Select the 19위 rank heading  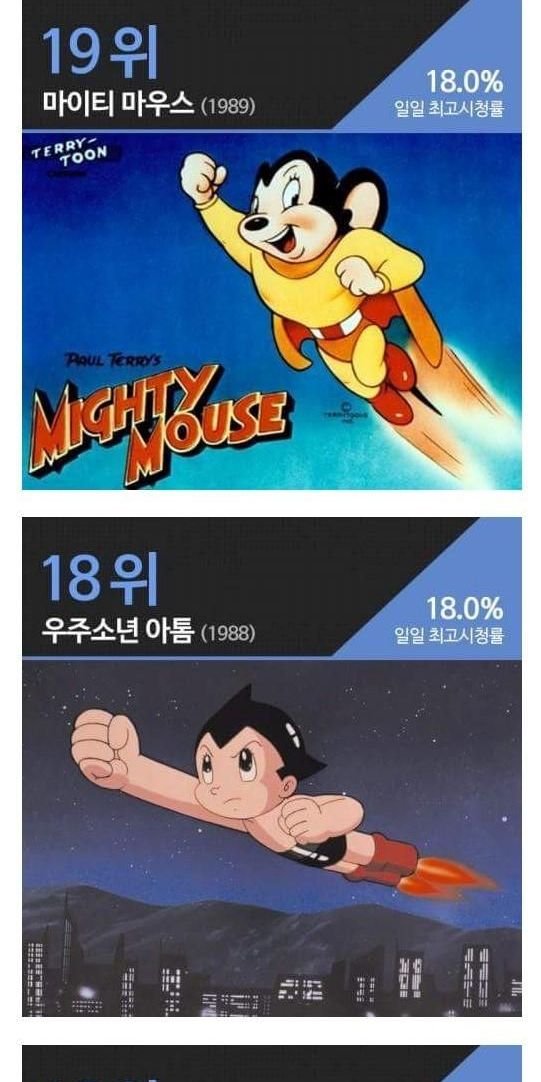(x=100, y=52)
